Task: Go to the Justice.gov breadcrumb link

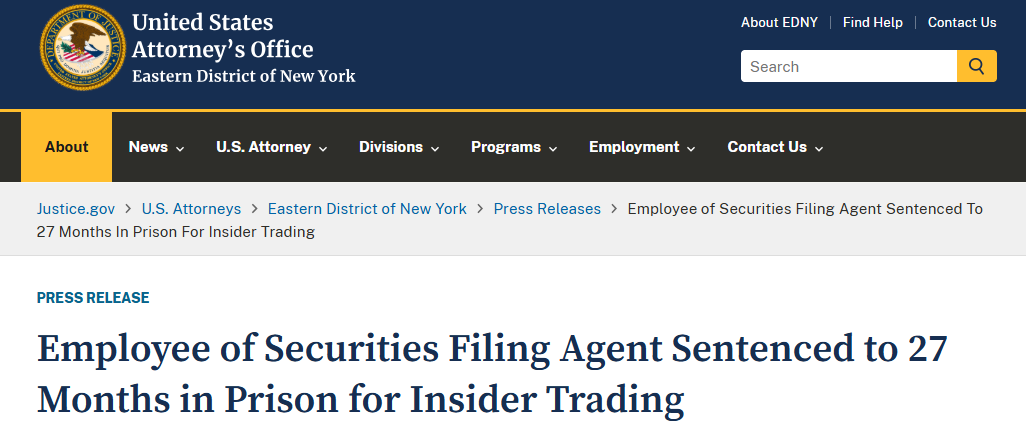Action: click(76, 209)
